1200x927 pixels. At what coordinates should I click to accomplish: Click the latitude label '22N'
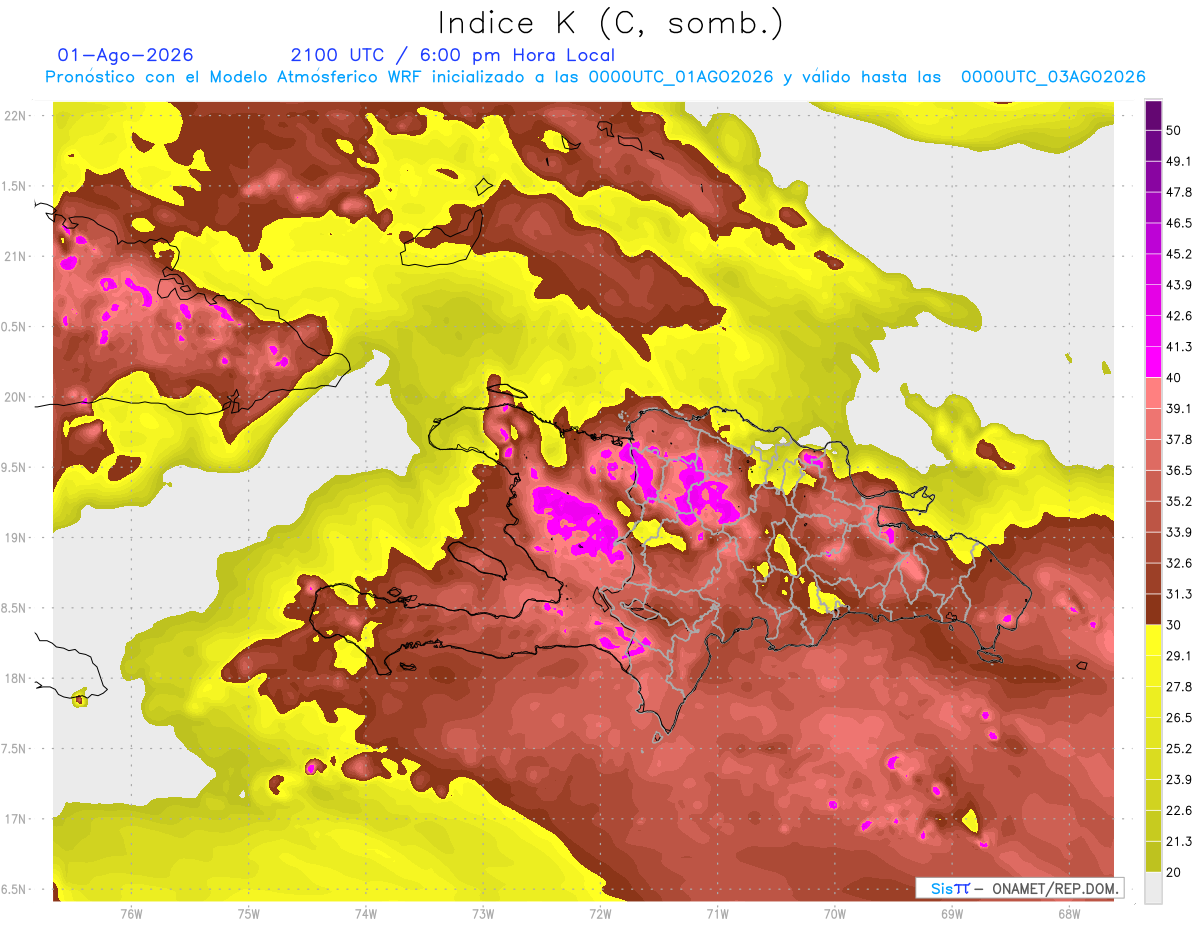(15, 116)
